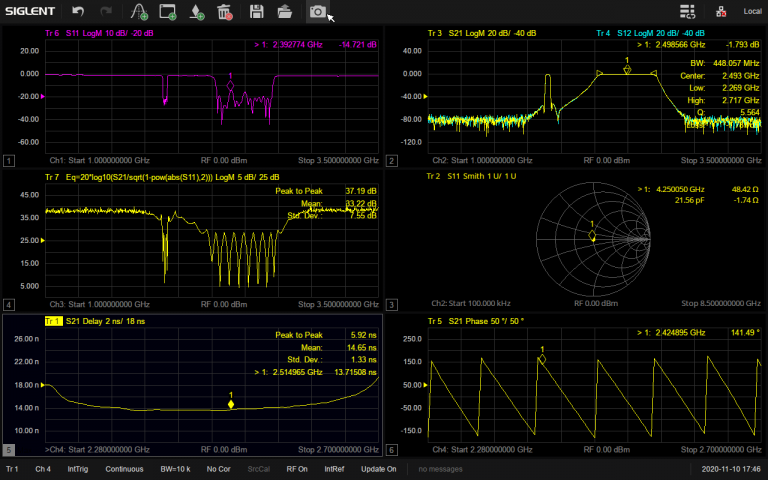This screenshot has width=768, height=480.
Task: Open the menu panel icon at top right
Action: click(x=687, y=12)
